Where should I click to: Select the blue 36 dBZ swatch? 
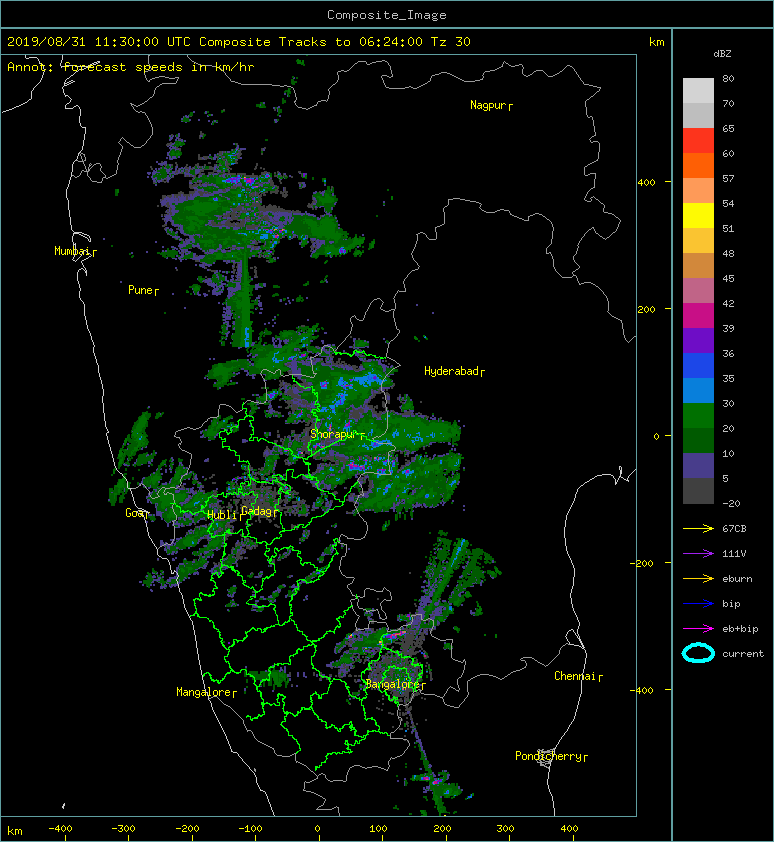(698, 366)
